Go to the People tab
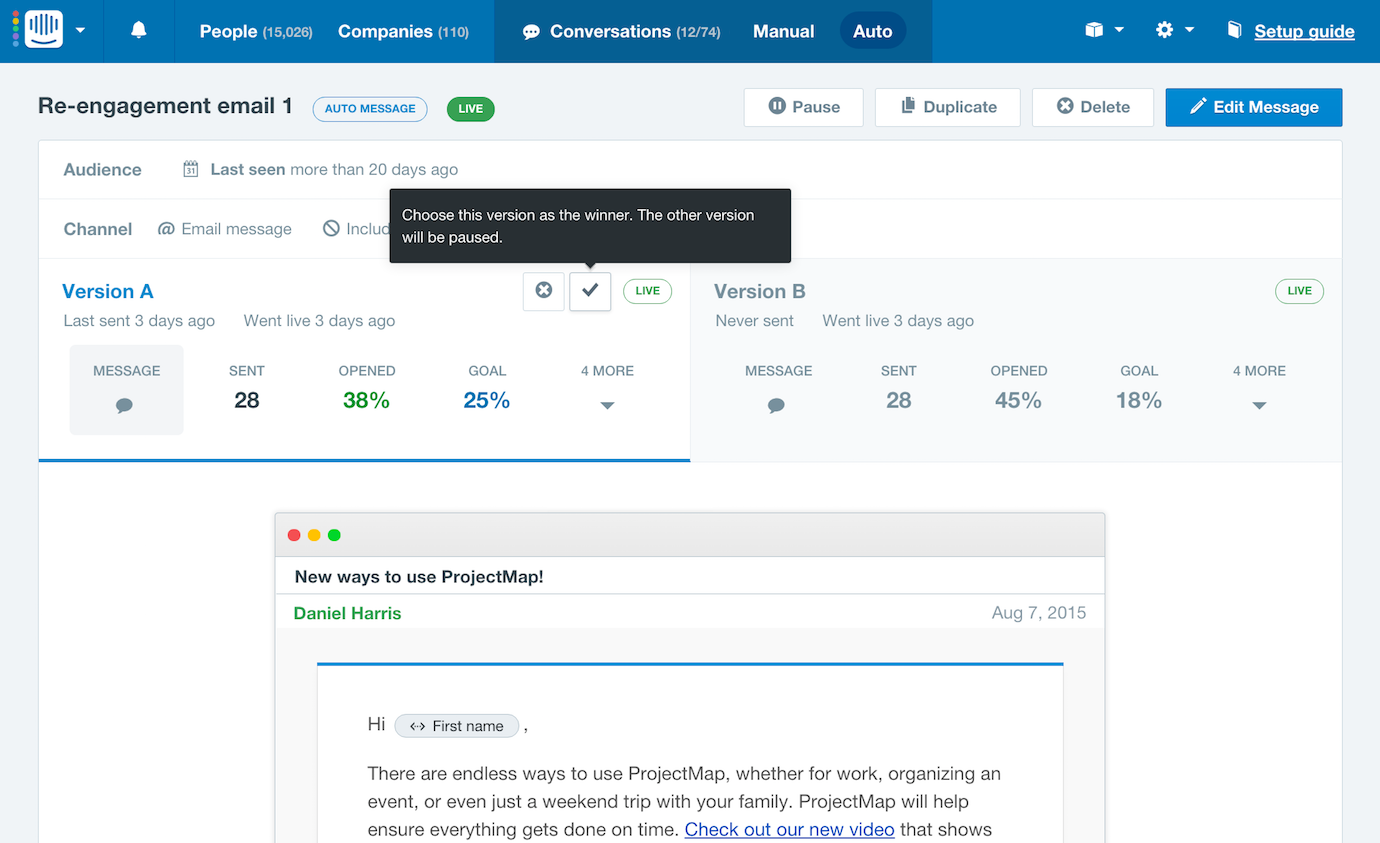Image resolution: width=1380 pixels, height=843 pixels. (256, 31)
